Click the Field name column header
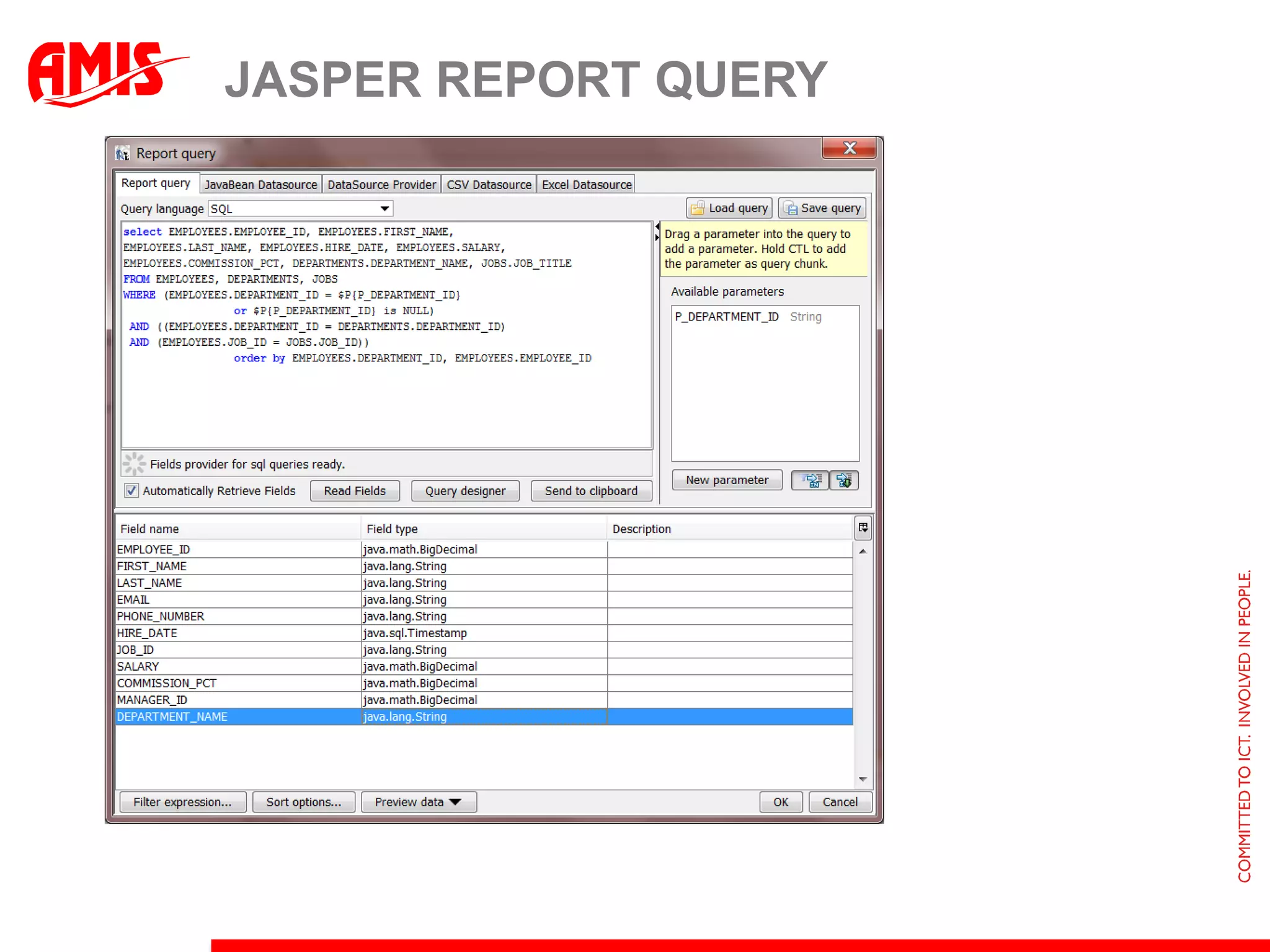 click(238, 529)
